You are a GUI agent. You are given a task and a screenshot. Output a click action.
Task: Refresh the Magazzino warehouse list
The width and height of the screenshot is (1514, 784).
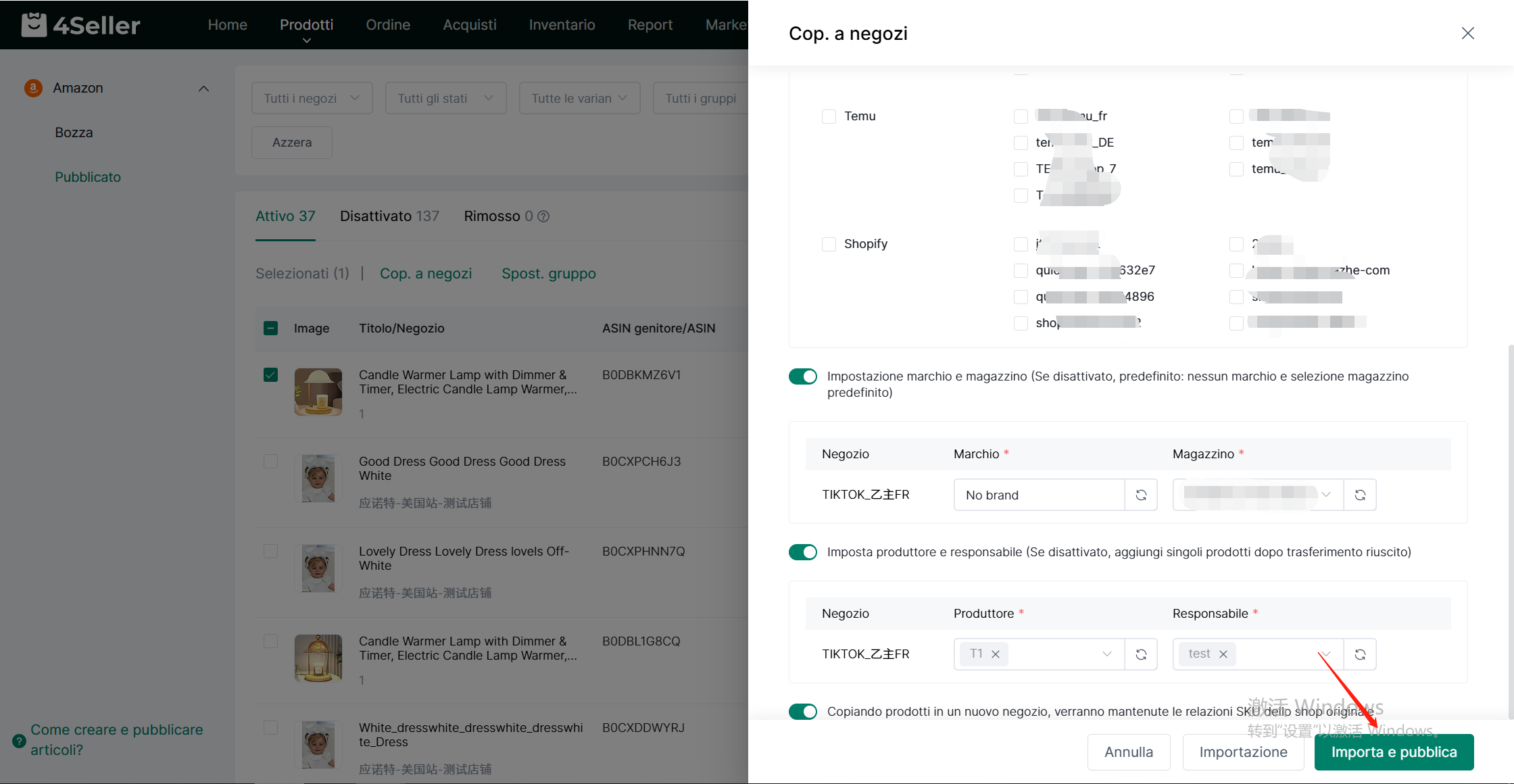[1360, 495]
